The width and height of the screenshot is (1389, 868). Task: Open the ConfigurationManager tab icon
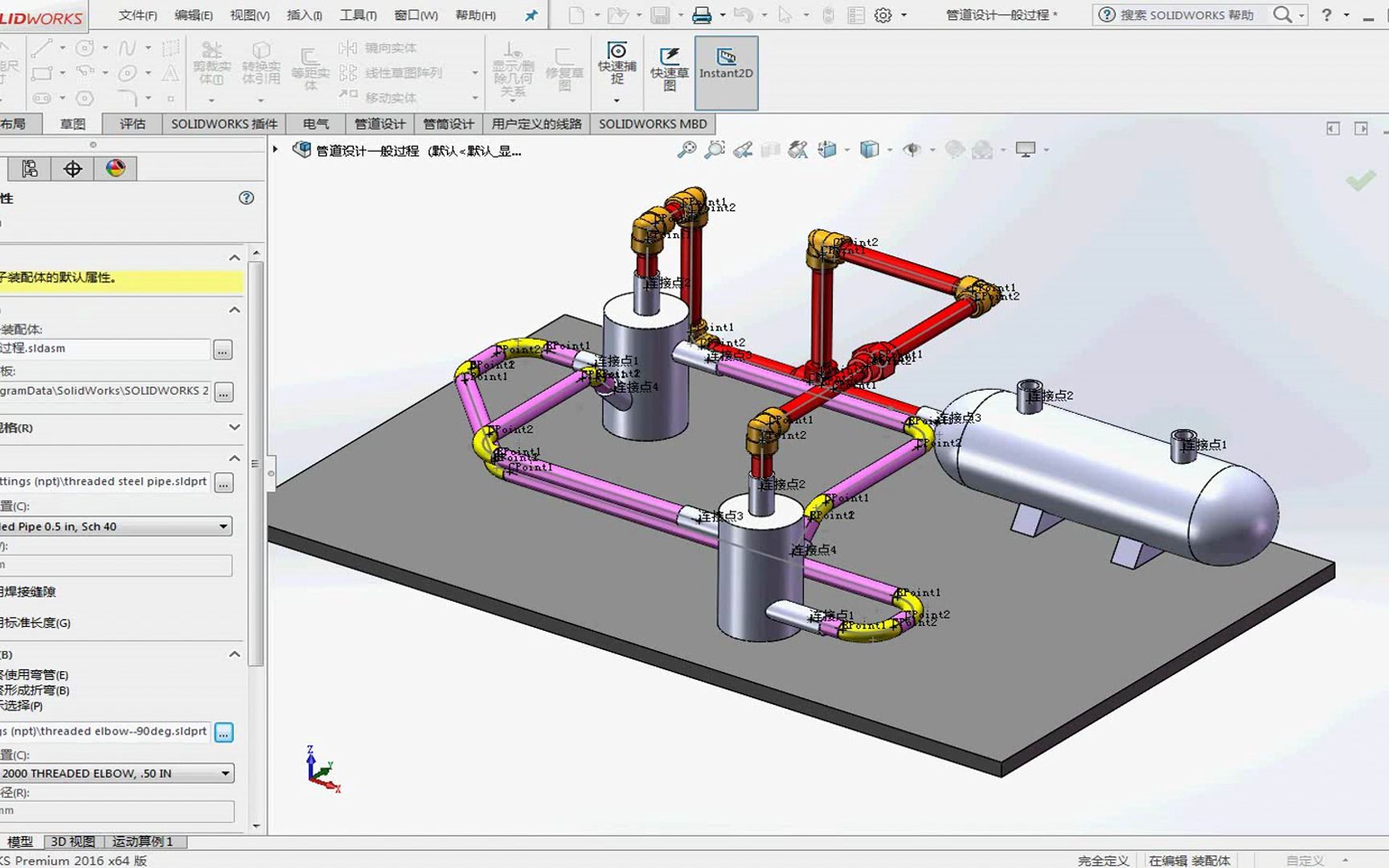30,168
